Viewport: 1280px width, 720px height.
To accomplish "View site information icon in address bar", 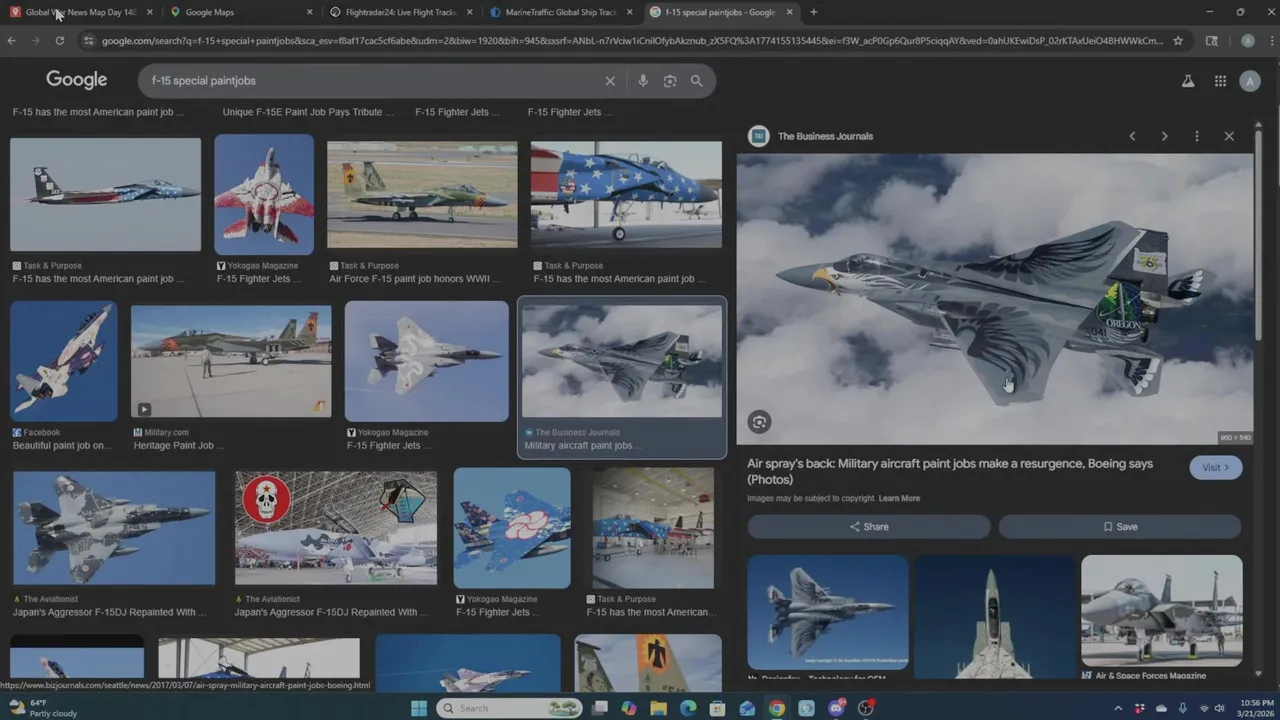I will (x=88, y=41).
